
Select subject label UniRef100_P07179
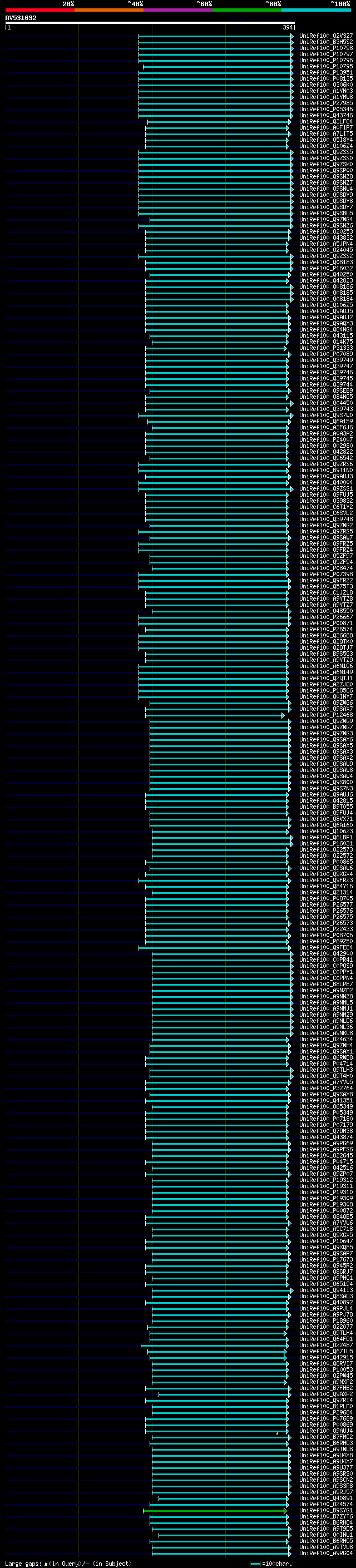(326, 1125)
